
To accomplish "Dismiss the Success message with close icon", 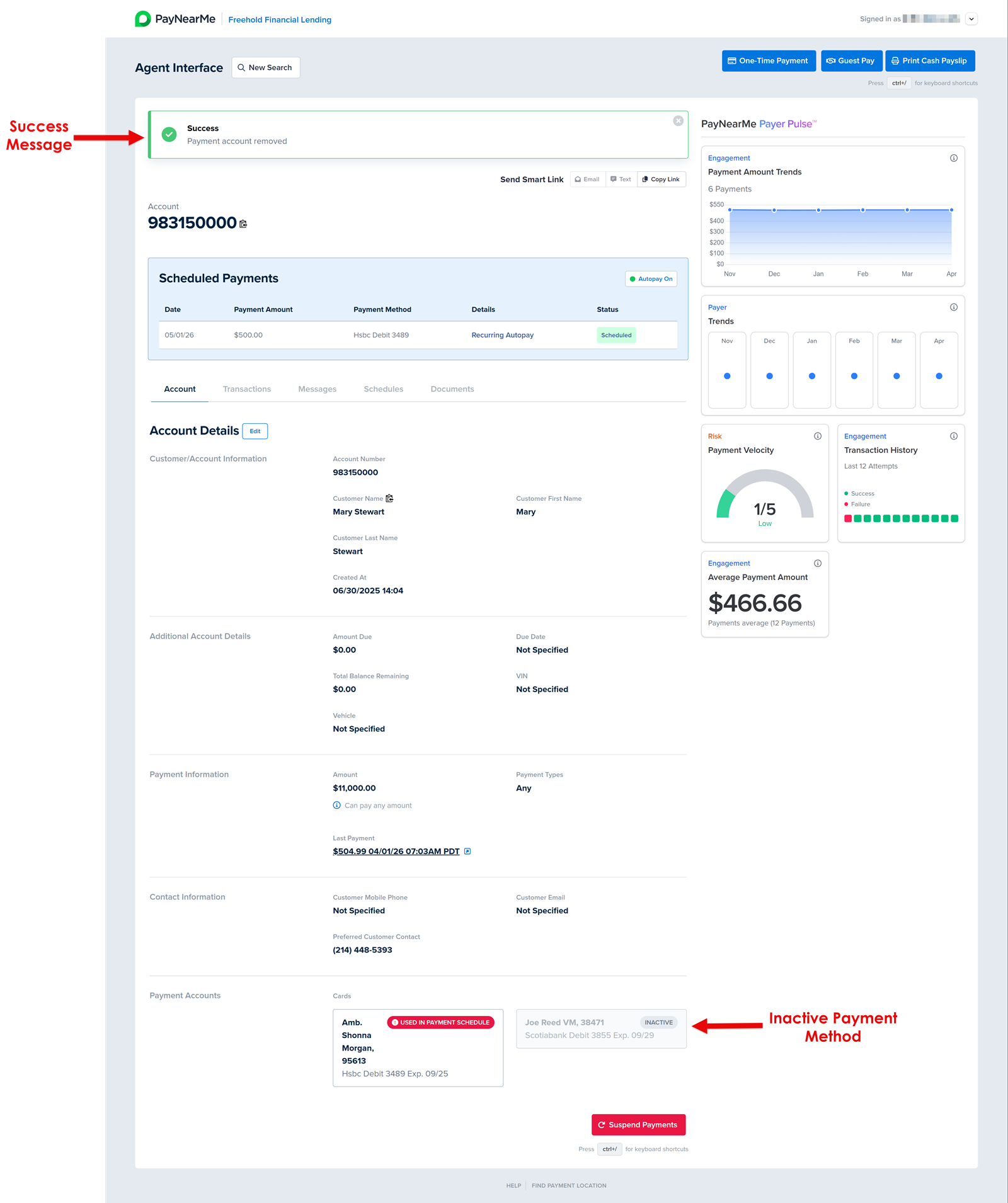I will (678, 121).
